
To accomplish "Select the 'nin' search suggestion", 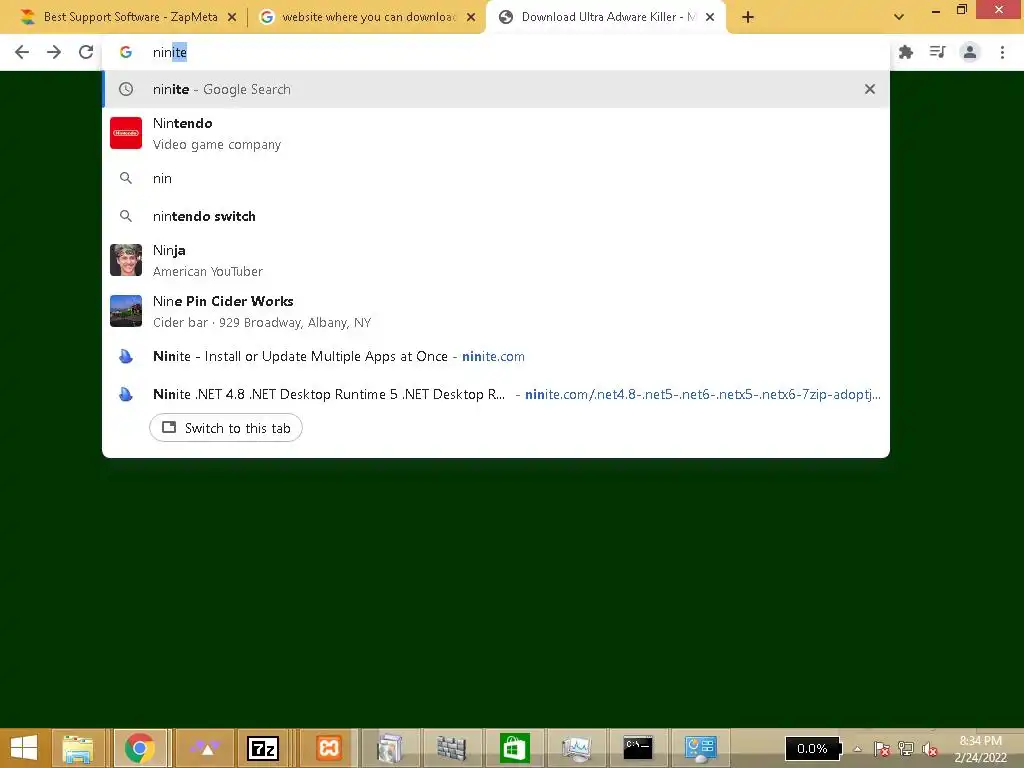I will click(x=496, y=178).
